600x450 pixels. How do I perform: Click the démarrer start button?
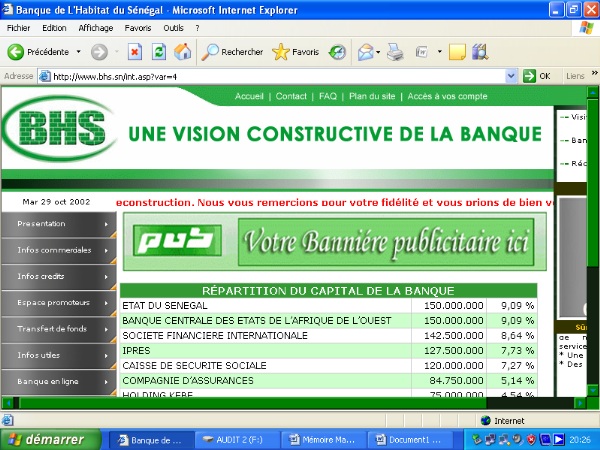(x=50, y=439)
